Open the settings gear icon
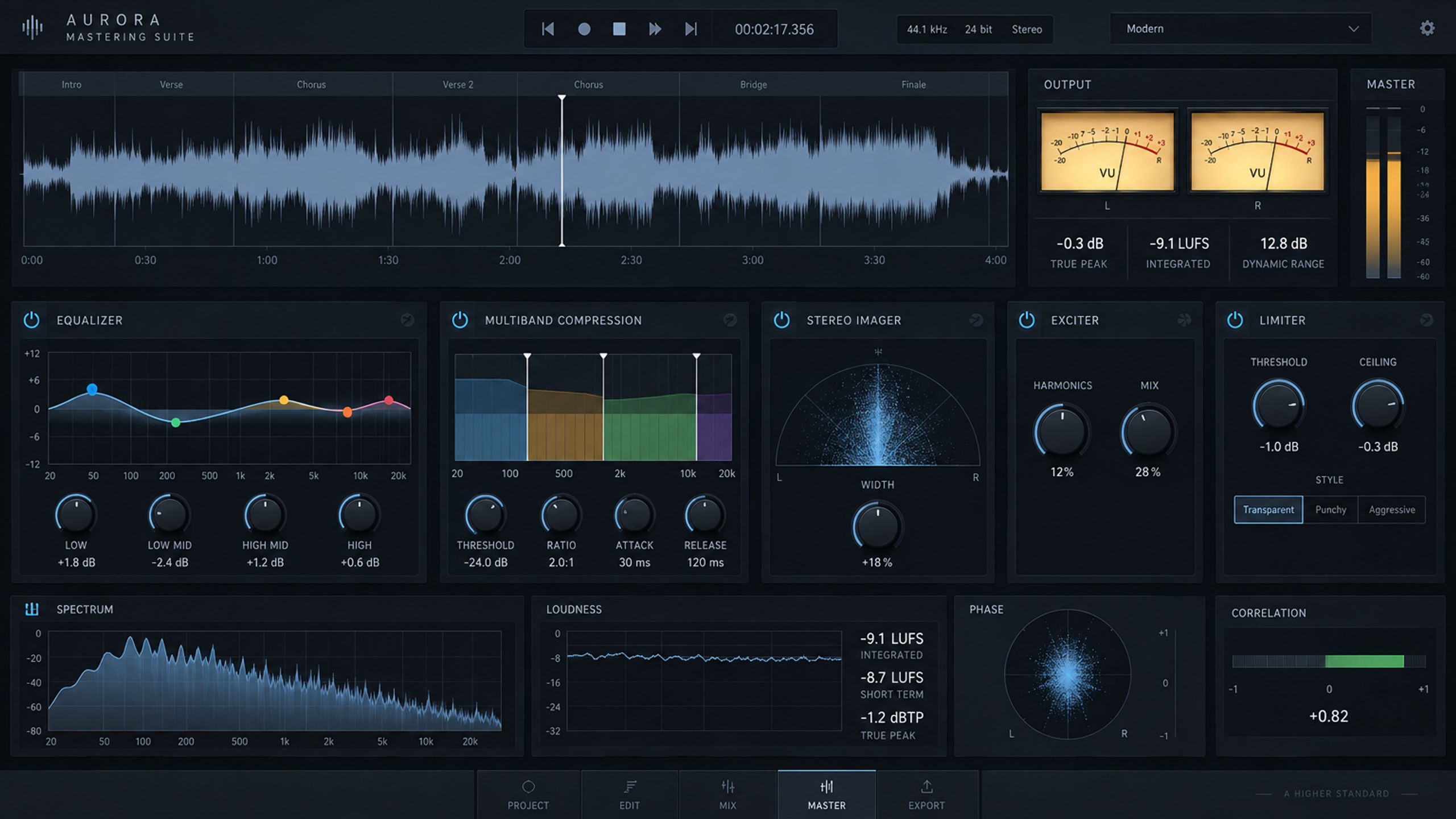Image resolution: width=1456 pixels, height=819 pixels. [1427, 28]
